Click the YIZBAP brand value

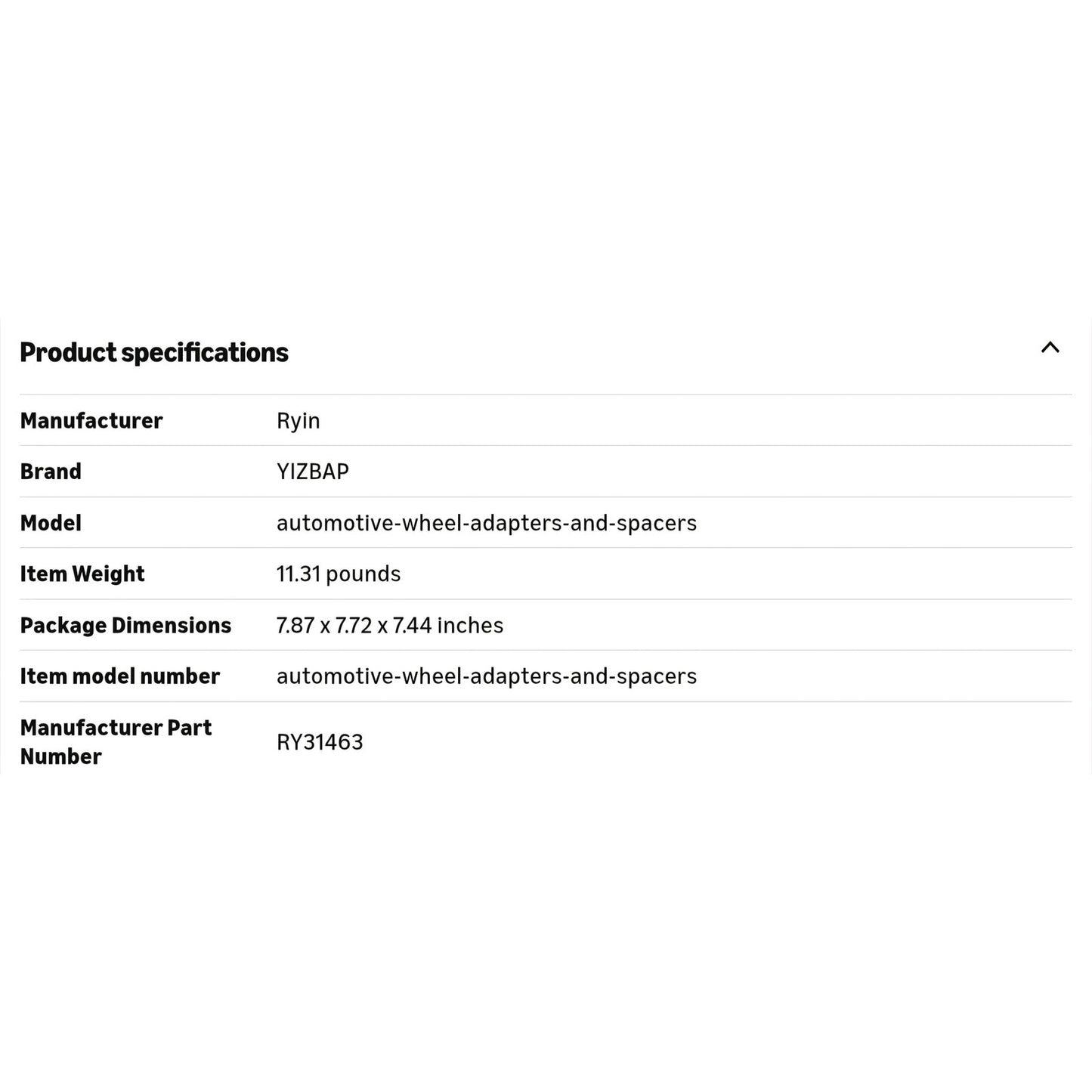pyautogui.click(x=313, y=472)
